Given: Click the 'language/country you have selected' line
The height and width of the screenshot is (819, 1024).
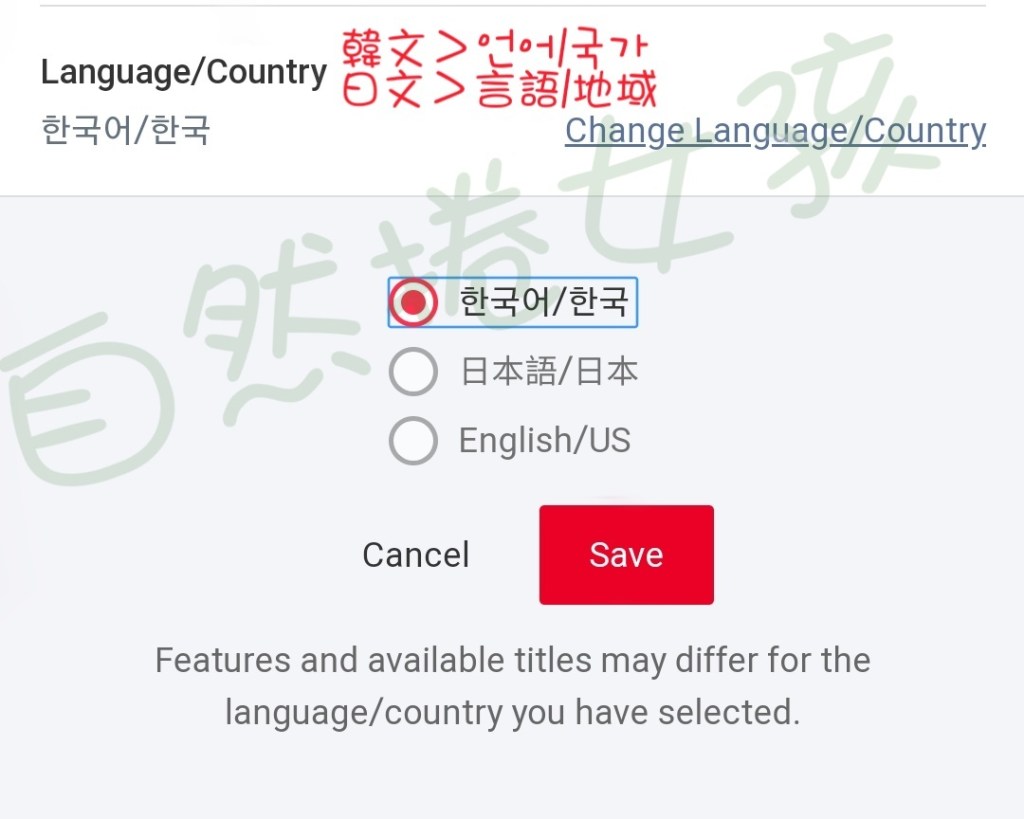Looking at the screenshot, I should point(513,712).
